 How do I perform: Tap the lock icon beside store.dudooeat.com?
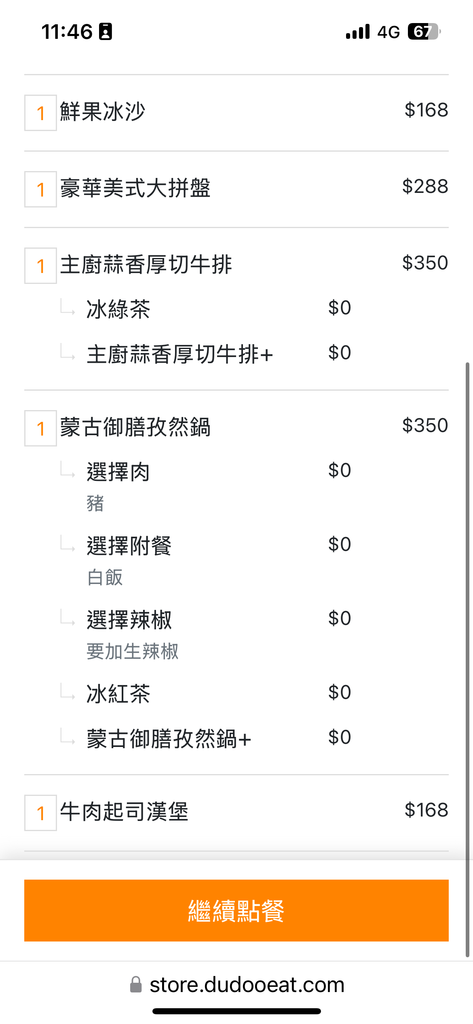(135, 984)
